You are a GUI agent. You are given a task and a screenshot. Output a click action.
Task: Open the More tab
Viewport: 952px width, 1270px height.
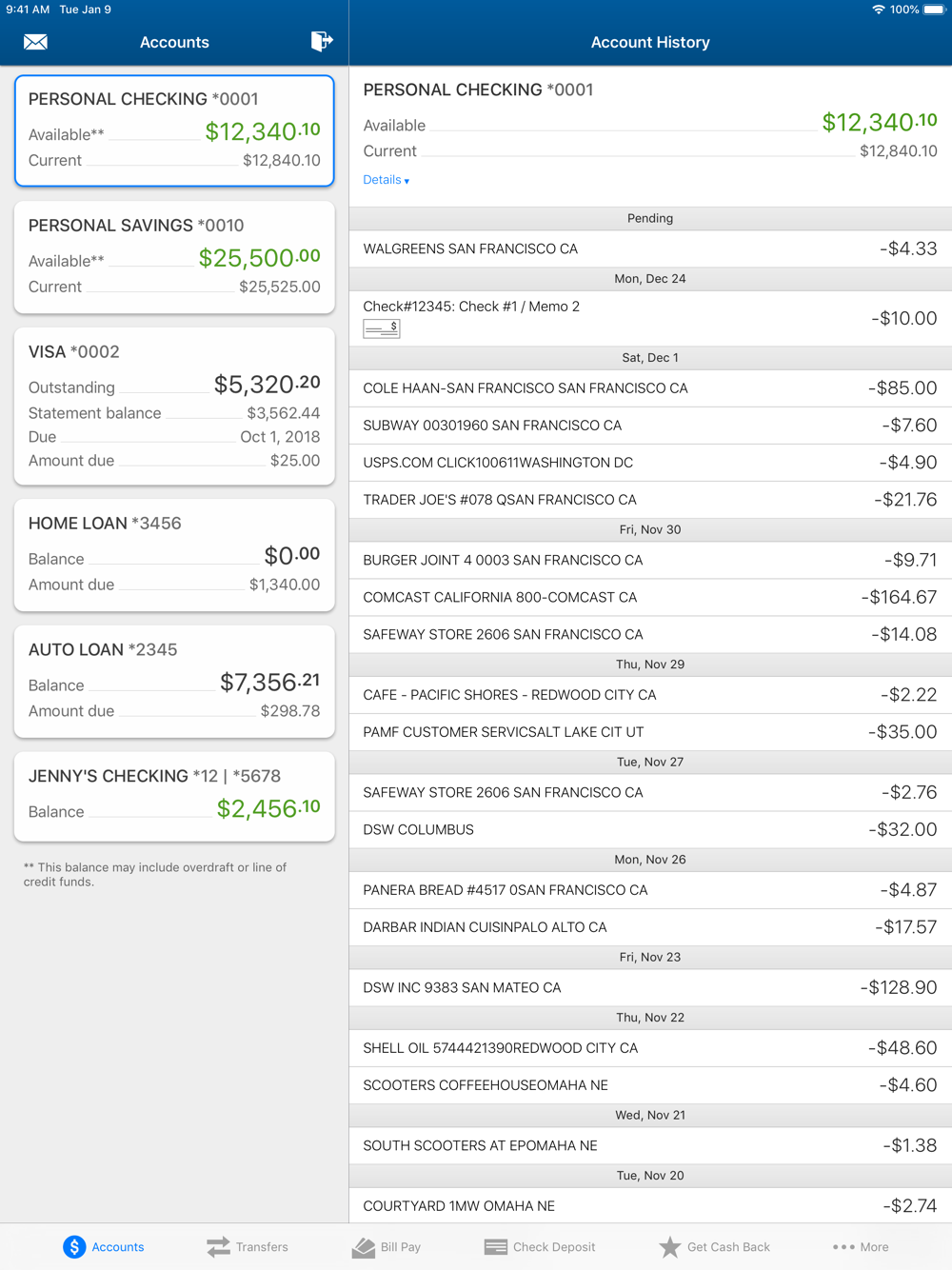[x=861, y=1246]
